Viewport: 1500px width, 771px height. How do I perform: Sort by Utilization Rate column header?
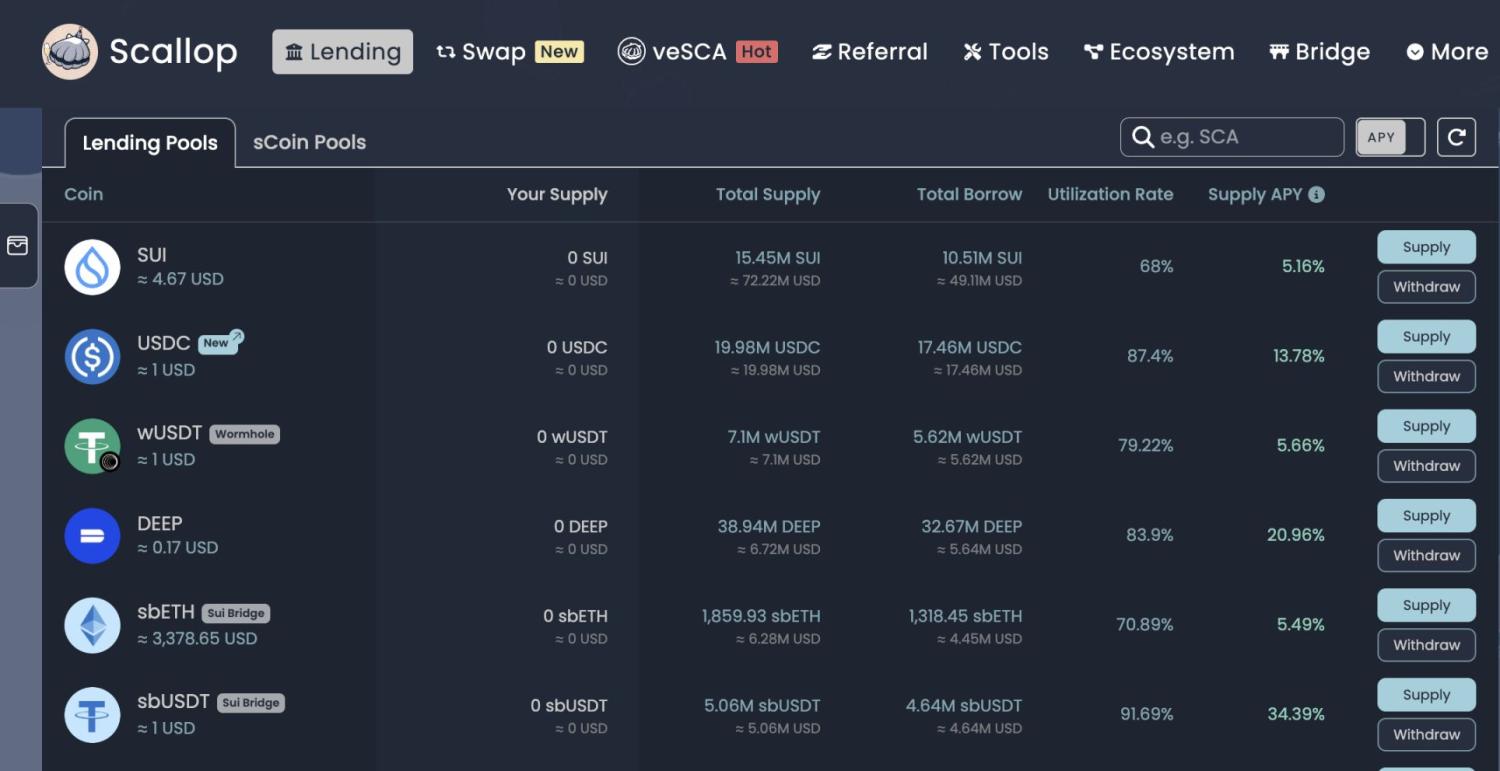pos(1110,195)
